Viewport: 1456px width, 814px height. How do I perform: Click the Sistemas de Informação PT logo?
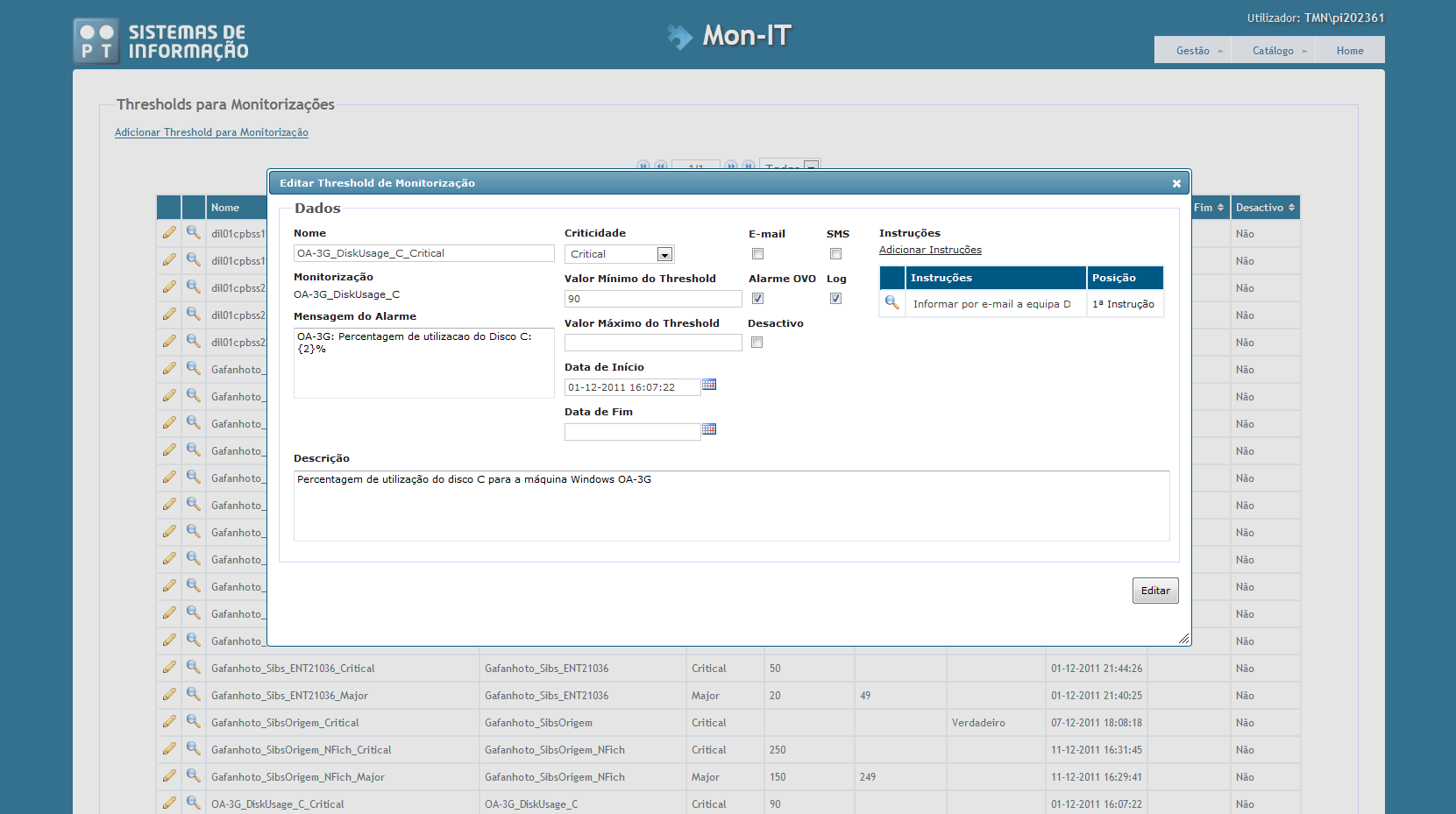pos(161,40)
